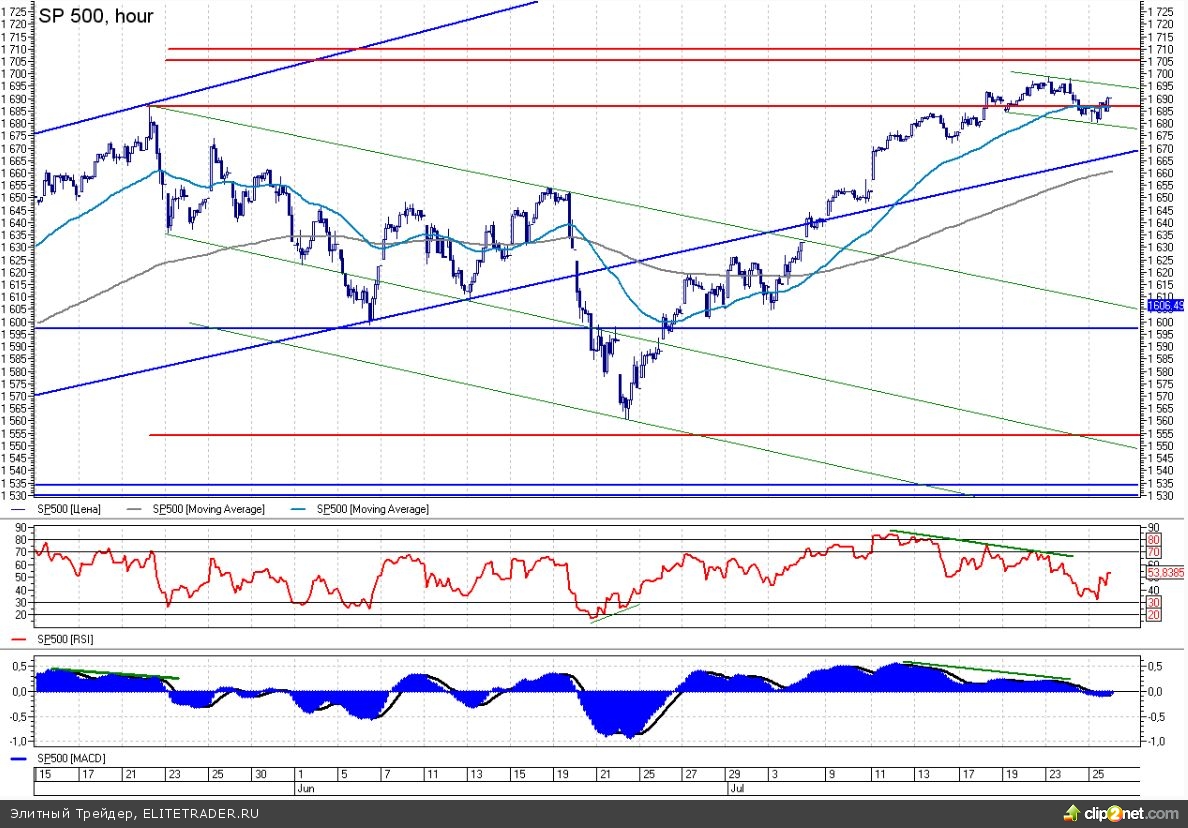The width and height of the screenshot is (1188, 828).
Task: Click the Jul month label on time axis
Action: (735, 788)
